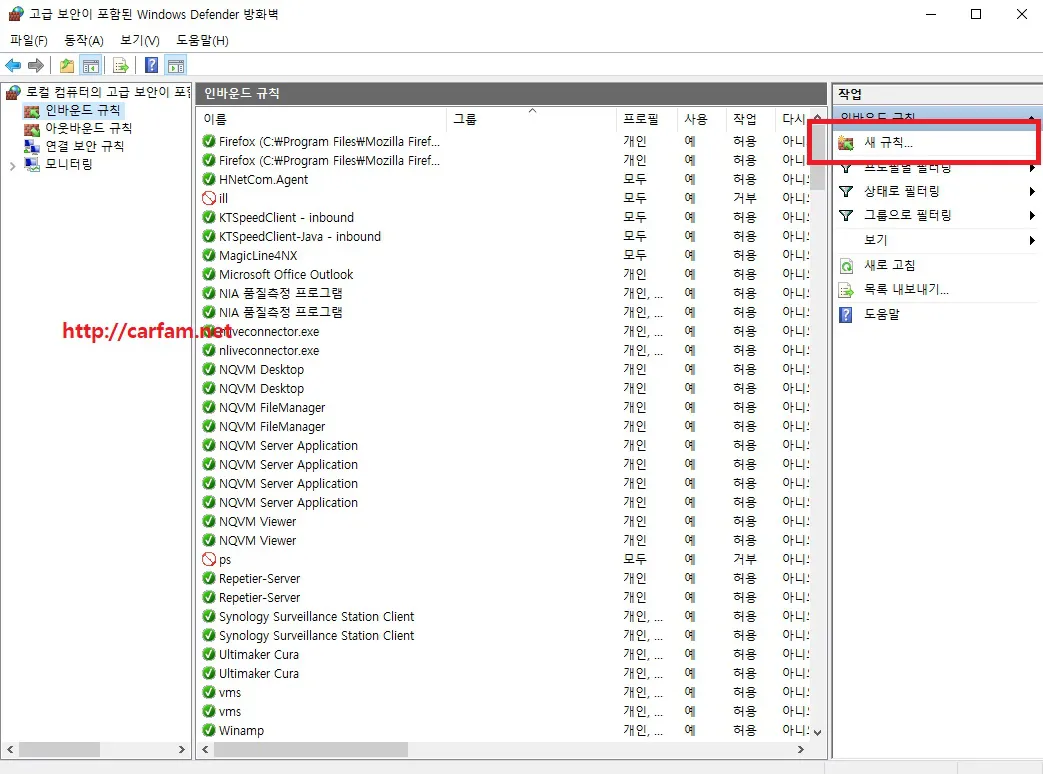The height and width of the screenshot is (774, 1043).
Task: Click the Export List toolbar icon
Action: [120, 65]
